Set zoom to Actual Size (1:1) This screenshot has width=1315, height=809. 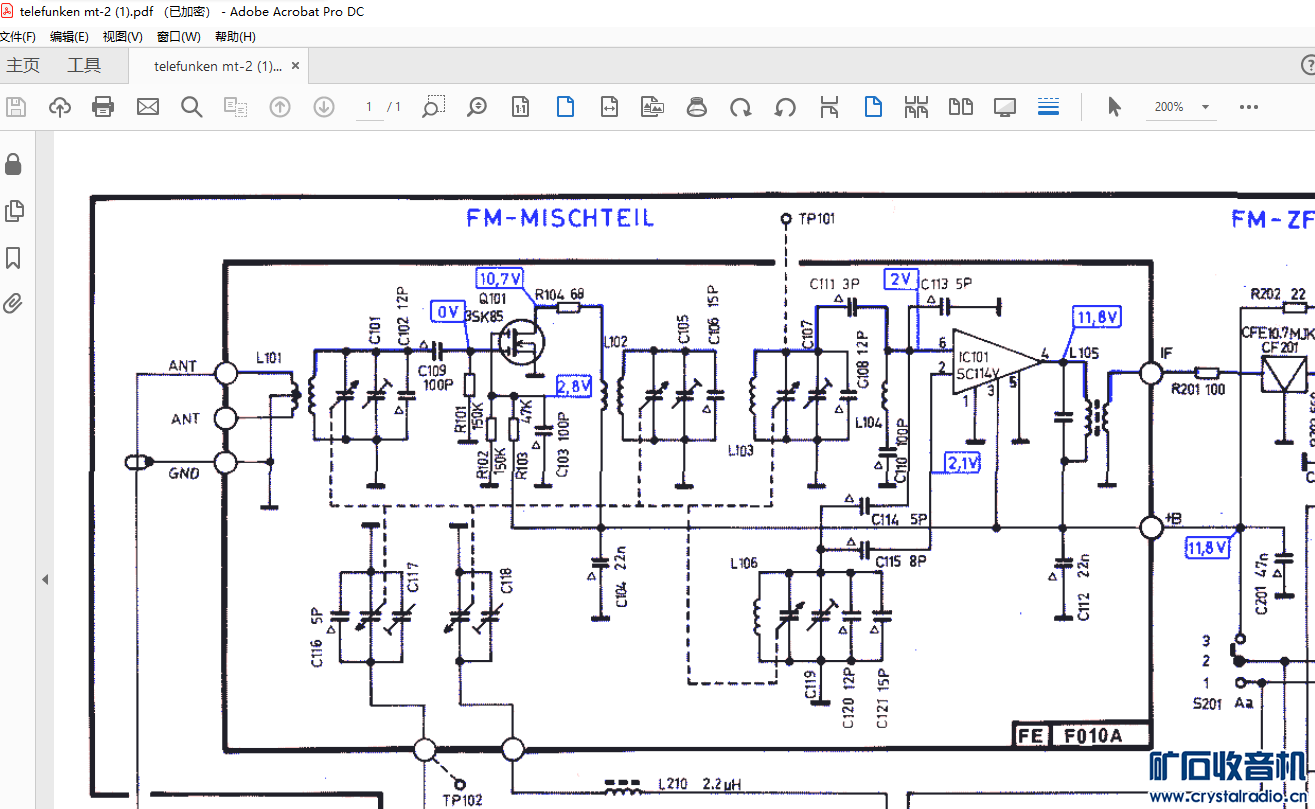(x=521, y=107)
